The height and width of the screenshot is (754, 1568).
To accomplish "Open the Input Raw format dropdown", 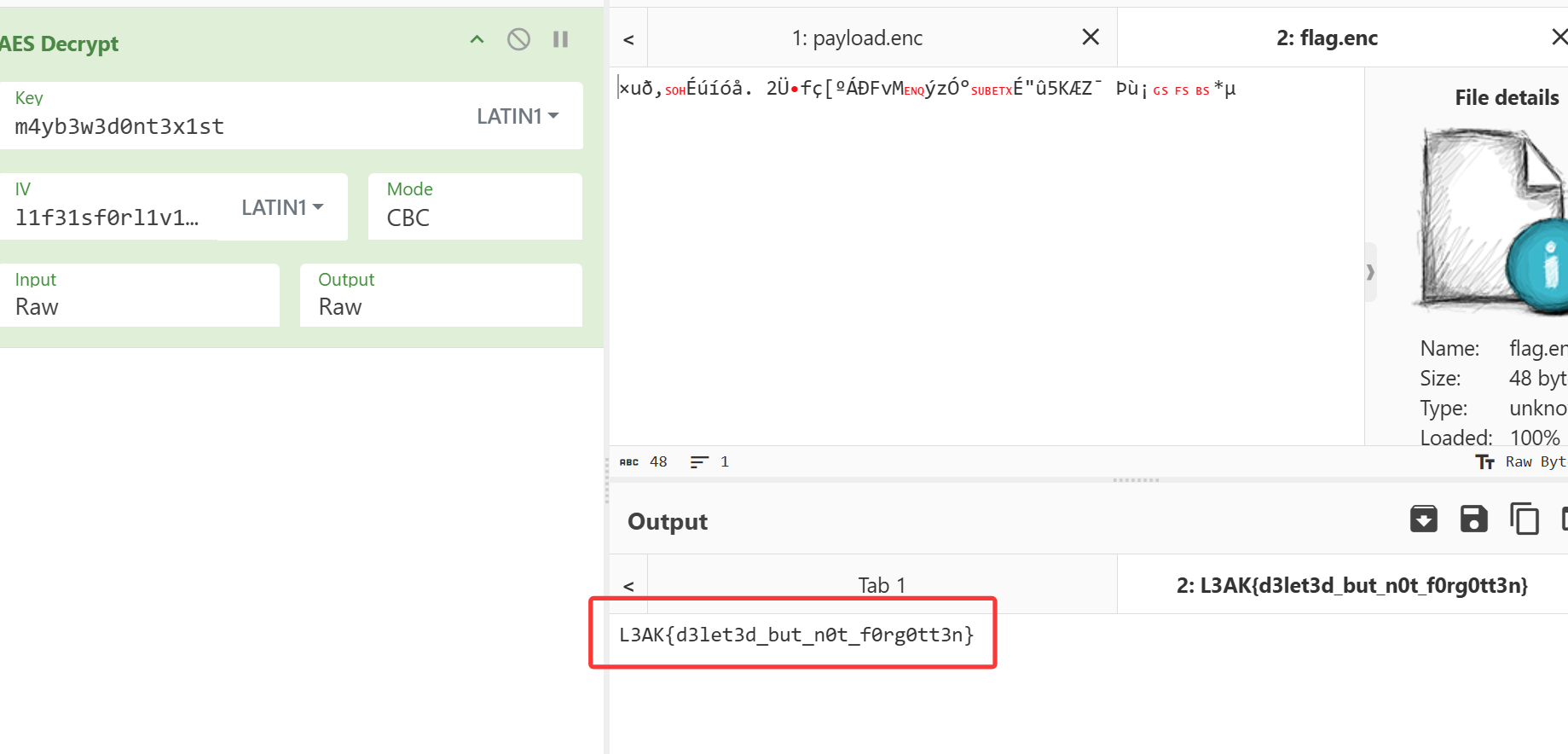I will point(140,295).
